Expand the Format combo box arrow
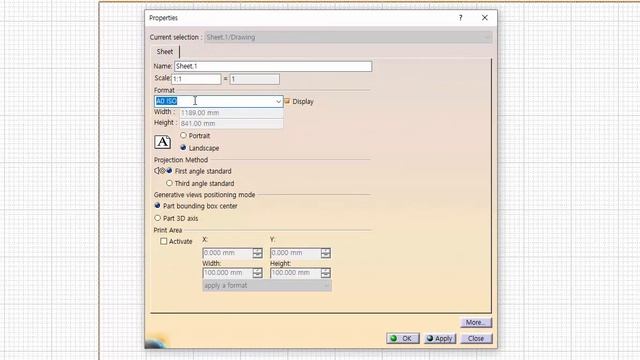The height and width of the screenshot is (360, 640). coord(278,101)
